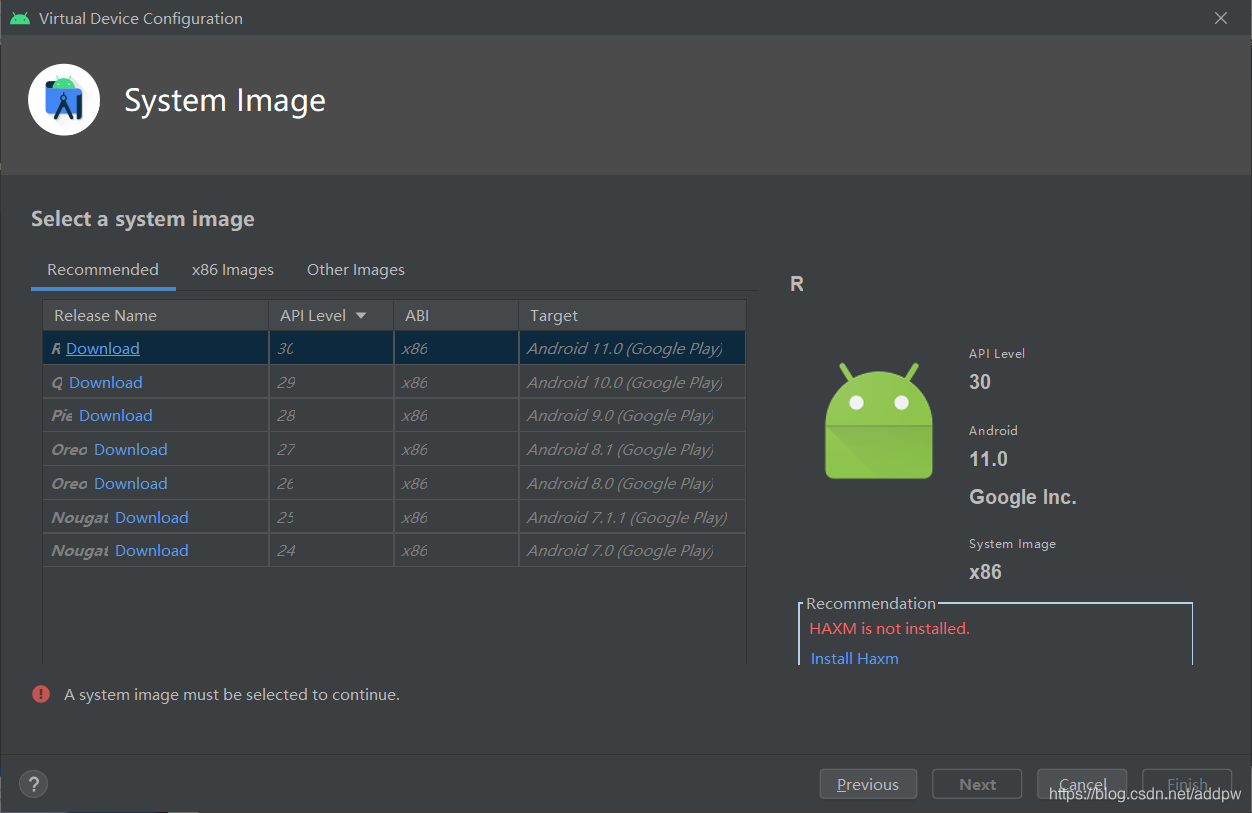Click x86 ABI cell in Pie row
This screenshot has height=813, width=1252.
(x=456, y=415)
